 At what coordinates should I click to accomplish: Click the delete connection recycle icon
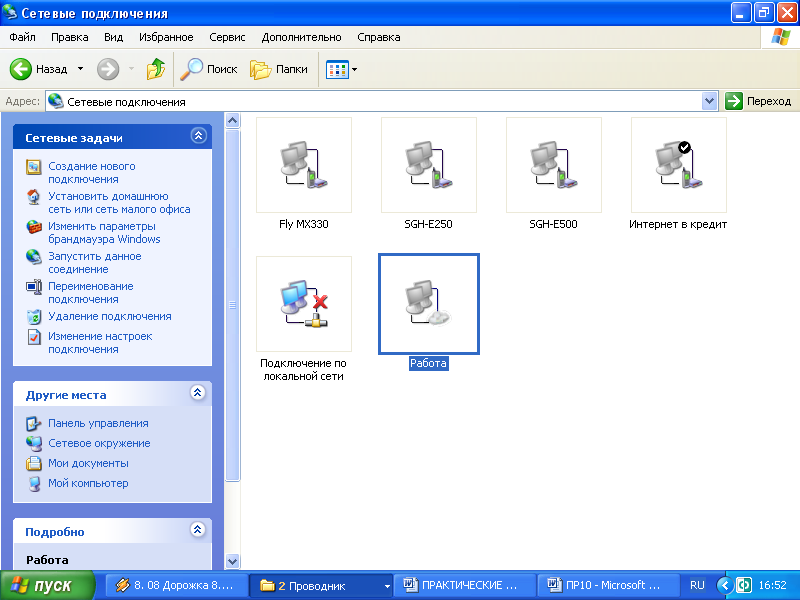pyautogui.click(x=34, y=317)
